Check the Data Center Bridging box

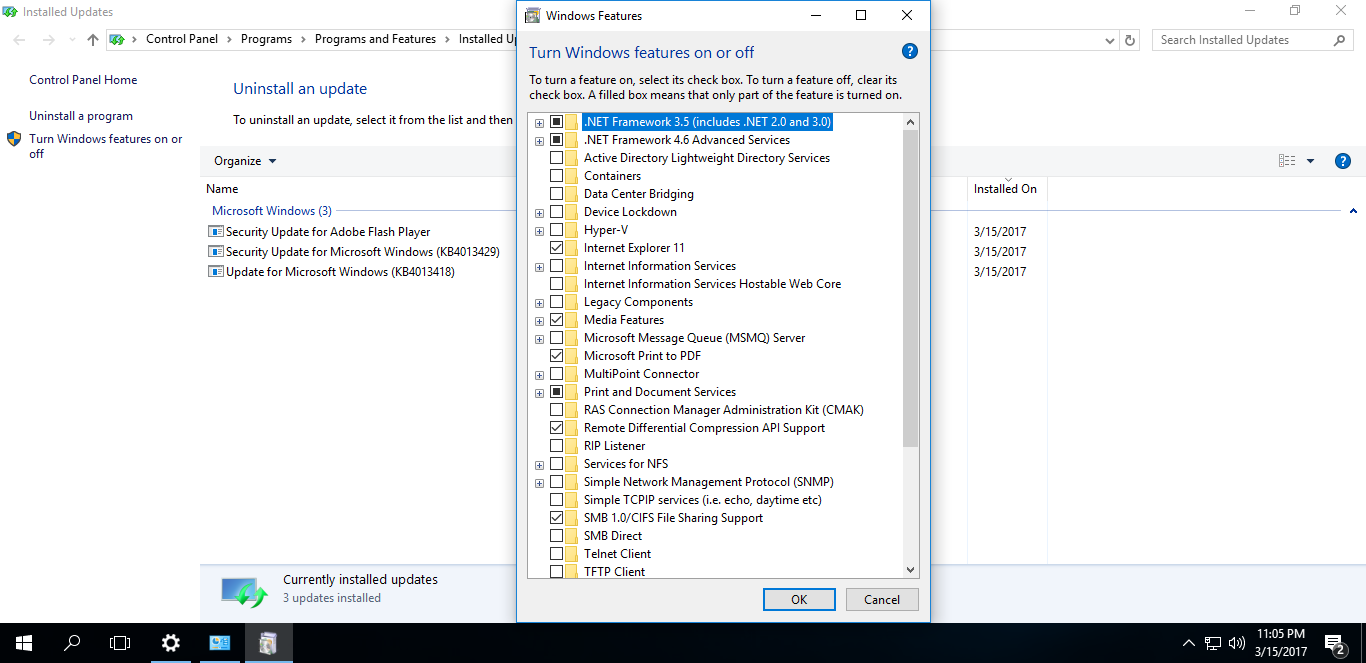556,194
